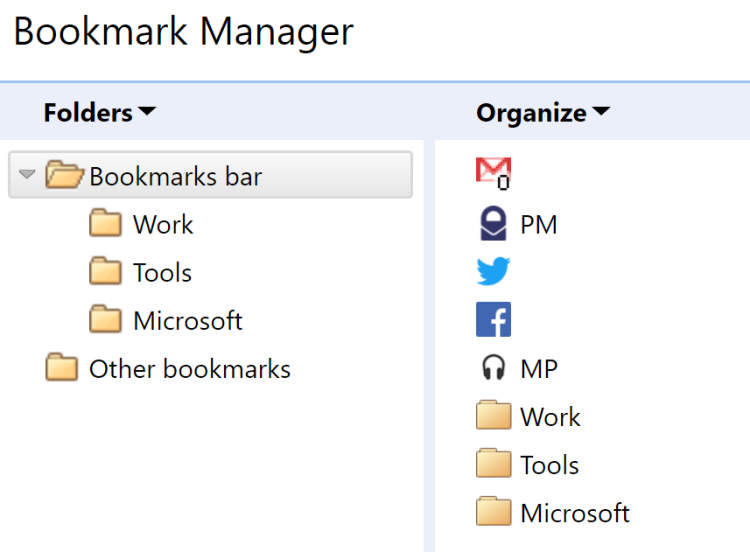Click the Work folder icon in the folder tree
This screenshot has width=750, height=552.
(x=105, y=222)
